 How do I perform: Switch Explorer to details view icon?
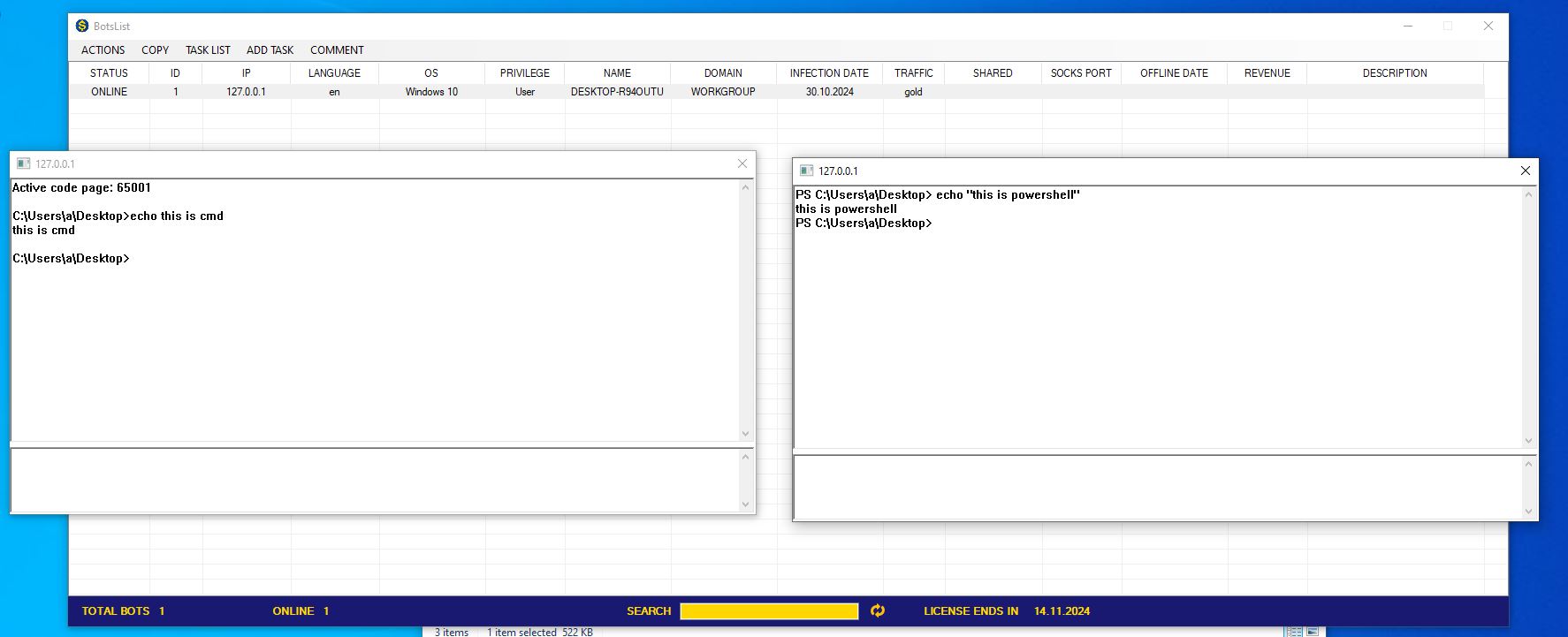point(1294,632)
